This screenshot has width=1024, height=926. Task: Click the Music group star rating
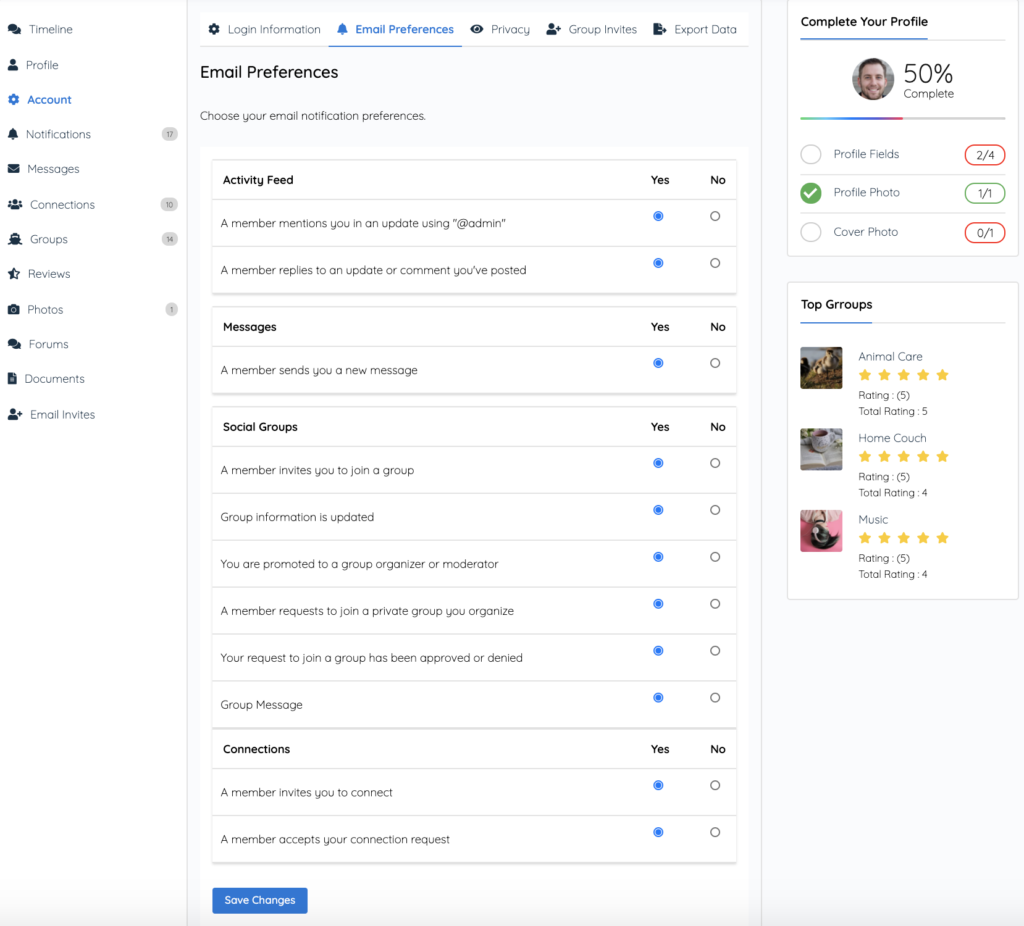click(903, 538)
